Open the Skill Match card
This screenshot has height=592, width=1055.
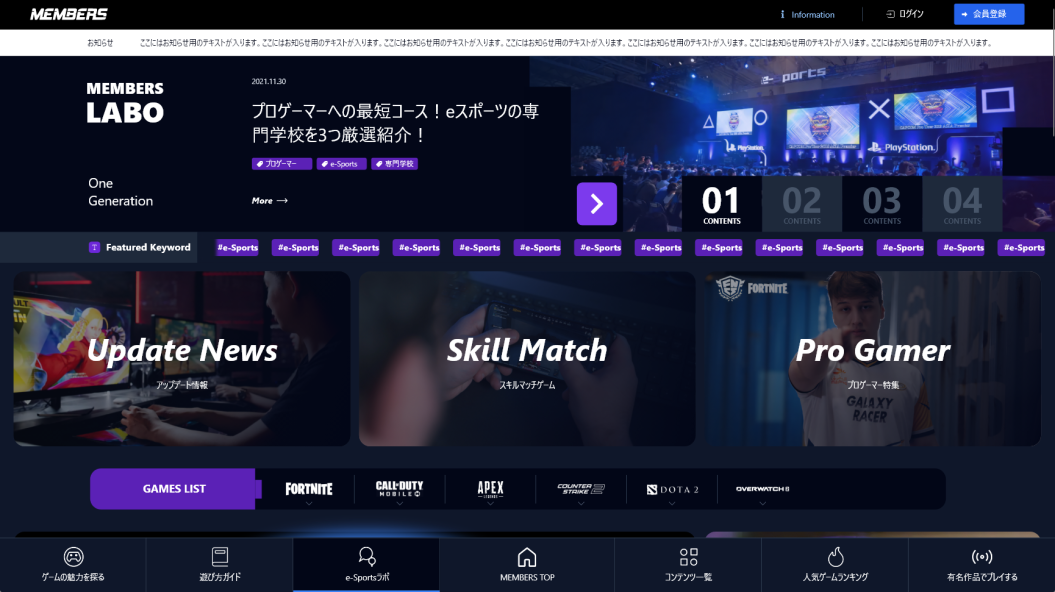tap(527, 359)
